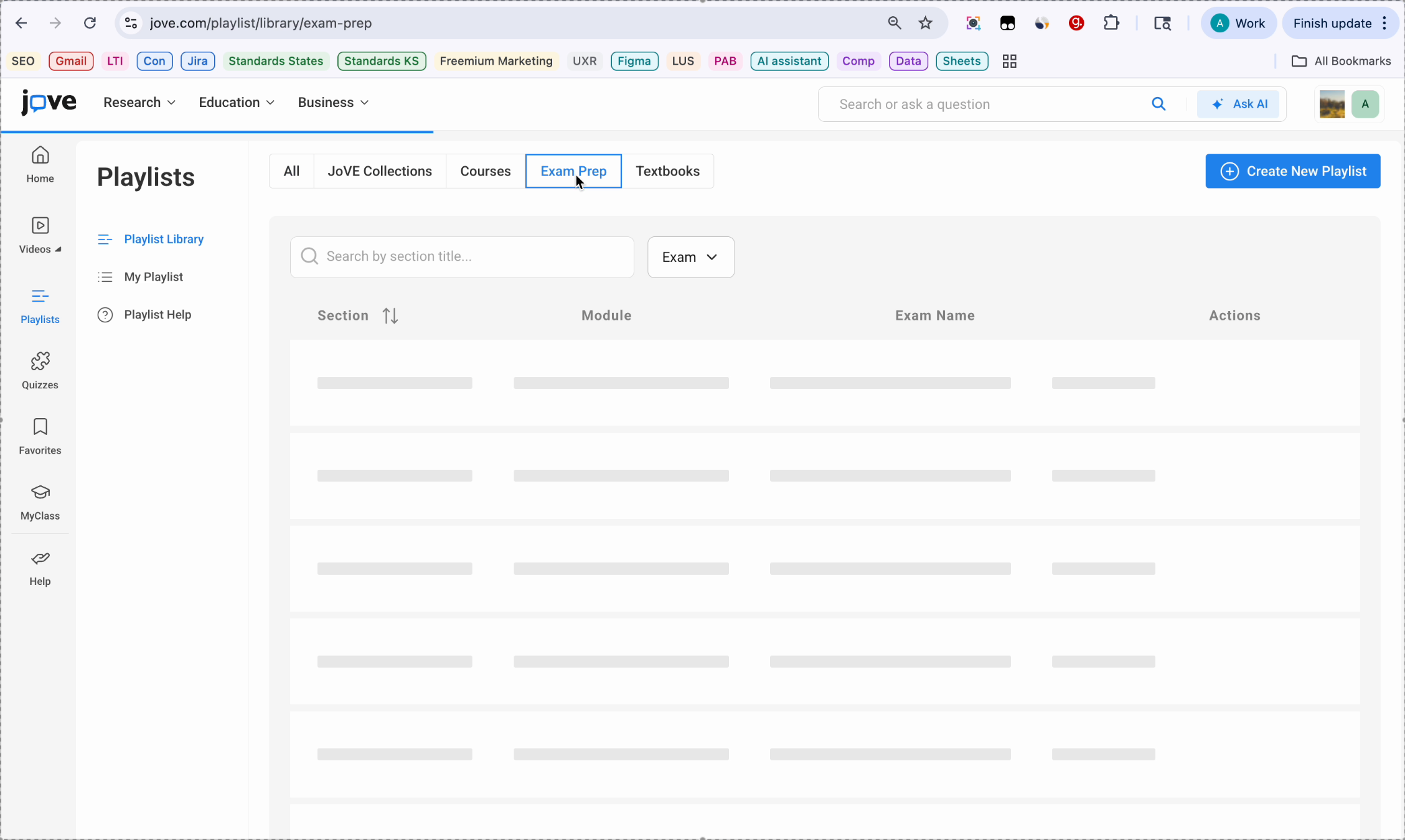Expand the Research menu
Screen dimensions: 1405x840
point(139,103)
